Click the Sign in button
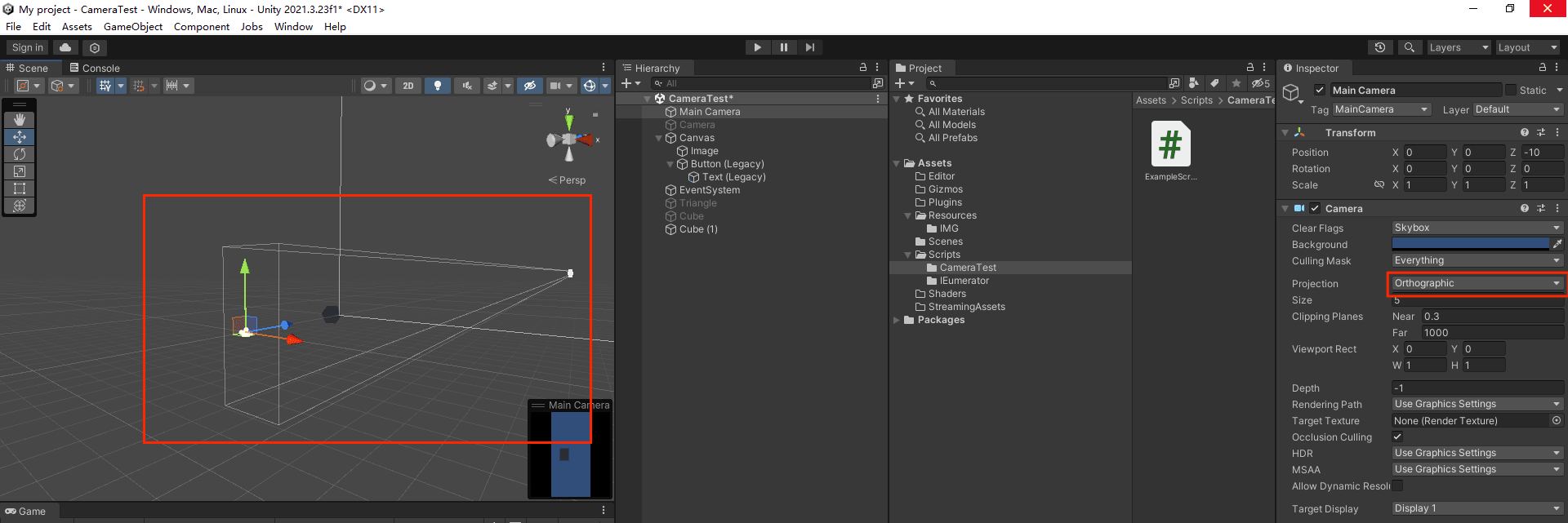 pyautogui.click(x=28, y=48)
